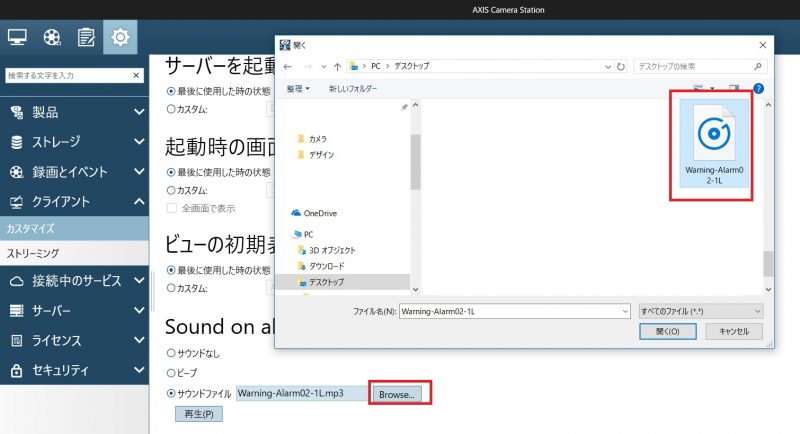Expand the 製品 sidebar section

coord(139,112)
